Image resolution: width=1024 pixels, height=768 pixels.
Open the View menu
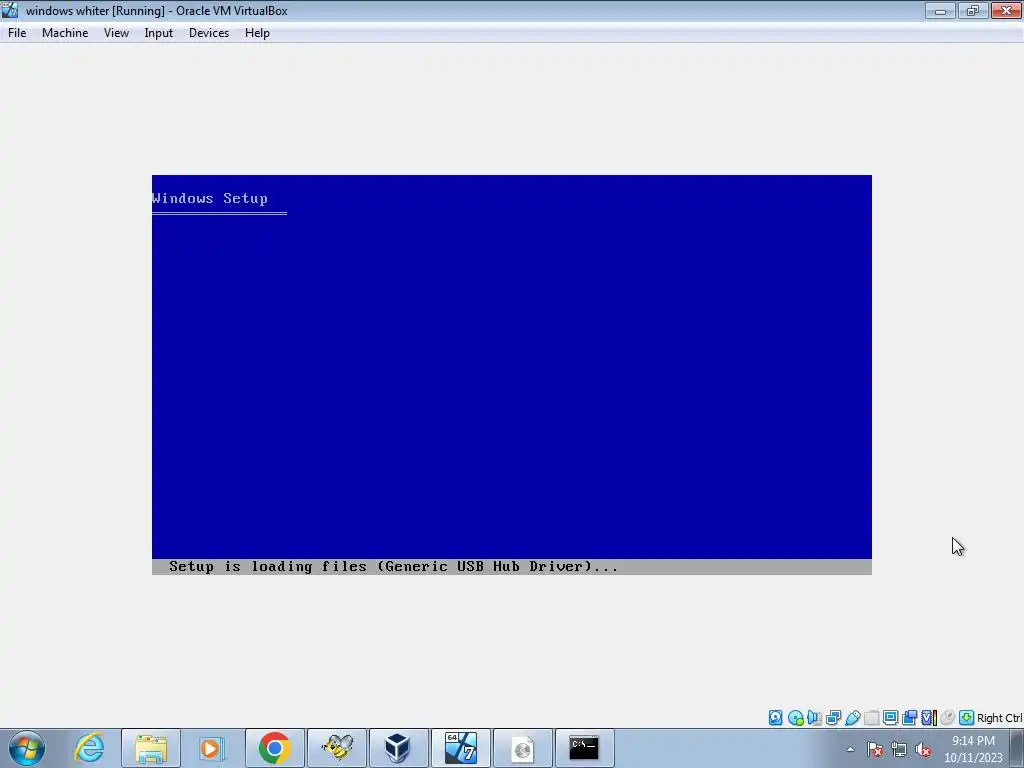(x=116, y=33)
